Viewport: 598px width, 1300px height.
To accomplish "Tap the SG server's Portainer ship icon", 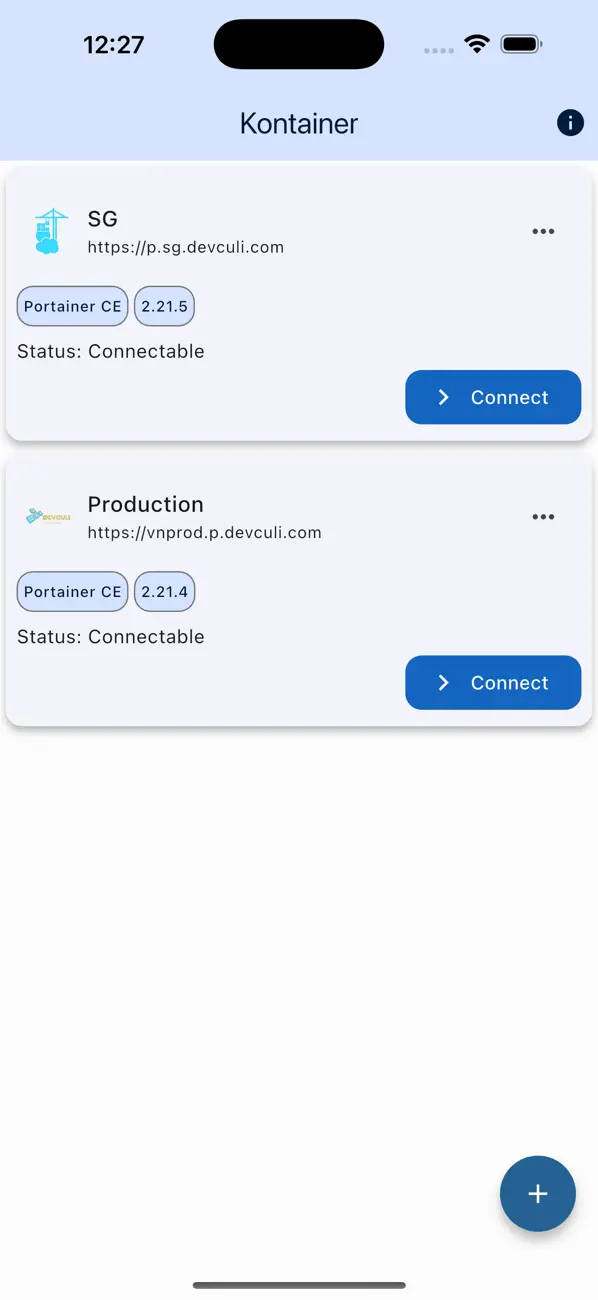I will pyautogui.click(x=48, y=229).
